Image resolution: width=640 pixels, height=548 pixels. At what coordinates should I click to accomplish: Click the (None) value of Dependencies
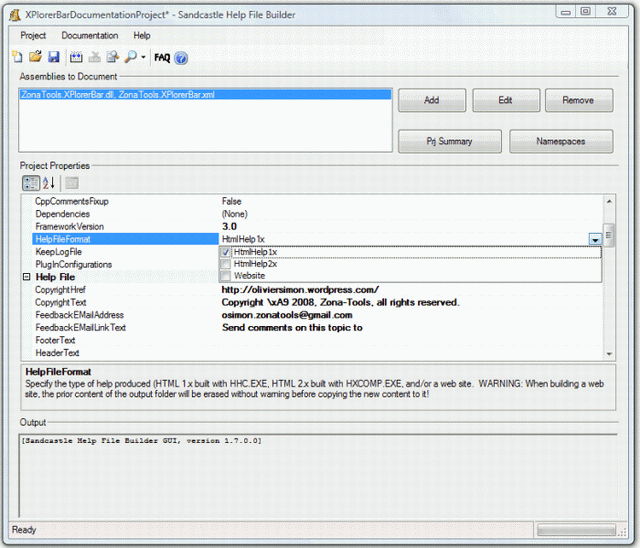click(x=234, y=214)
